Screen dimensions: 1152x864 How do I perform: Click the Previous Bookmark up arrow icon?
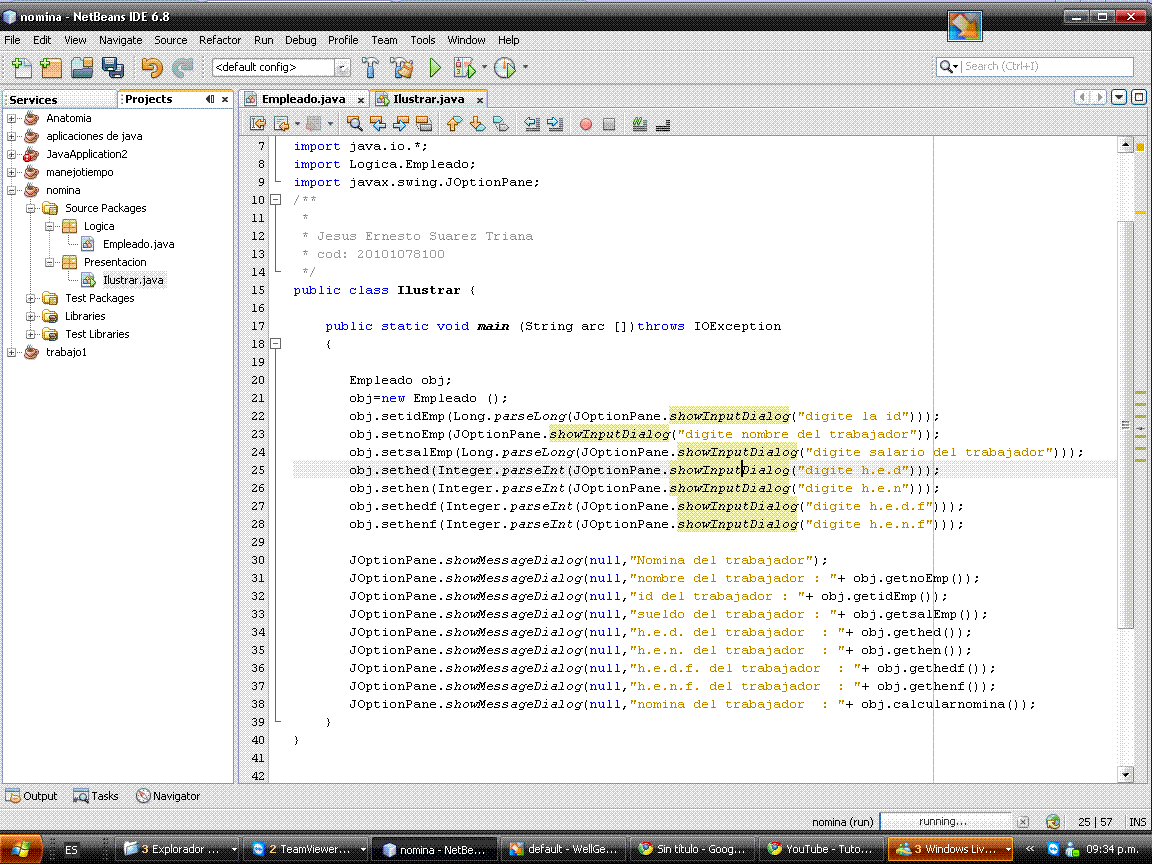point(454,124)
